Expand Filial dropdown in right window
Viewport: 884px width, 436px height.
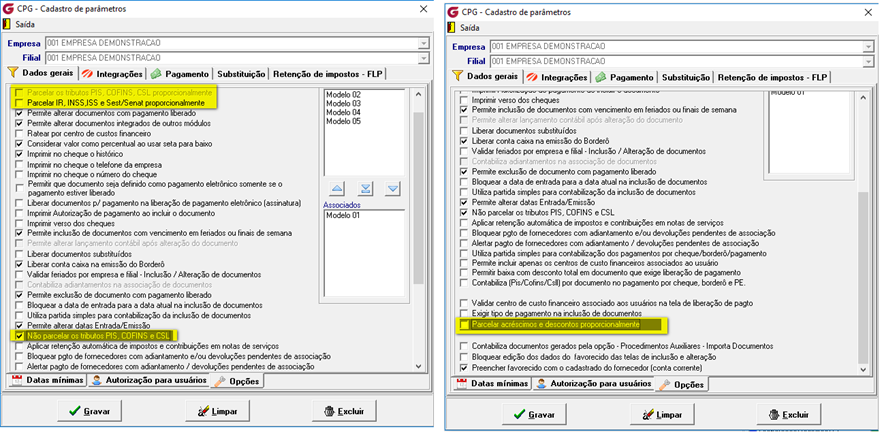(x=868, y=61)
